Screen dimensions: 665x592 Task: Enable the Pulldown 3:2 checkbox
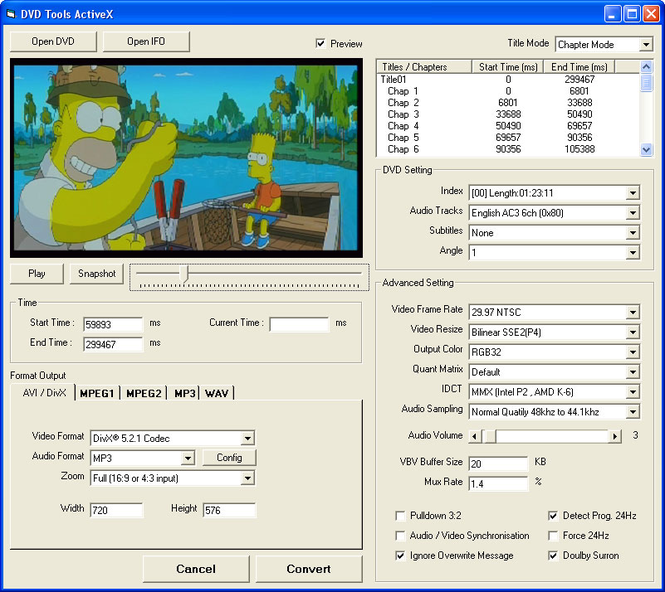pos(400,516)
